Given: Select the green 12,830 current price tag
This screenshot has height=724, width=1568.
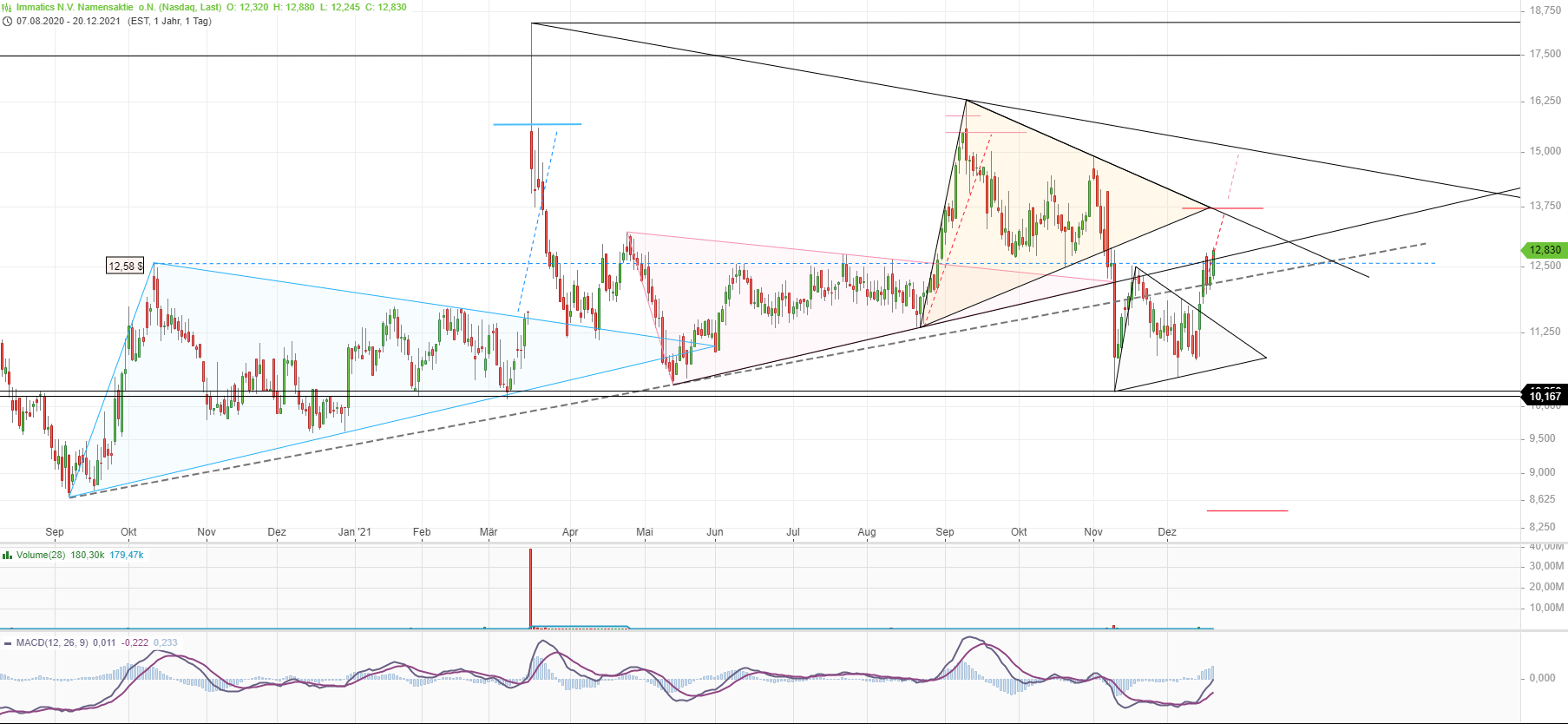Looking at the screenshot, I should pos(1544,250).
